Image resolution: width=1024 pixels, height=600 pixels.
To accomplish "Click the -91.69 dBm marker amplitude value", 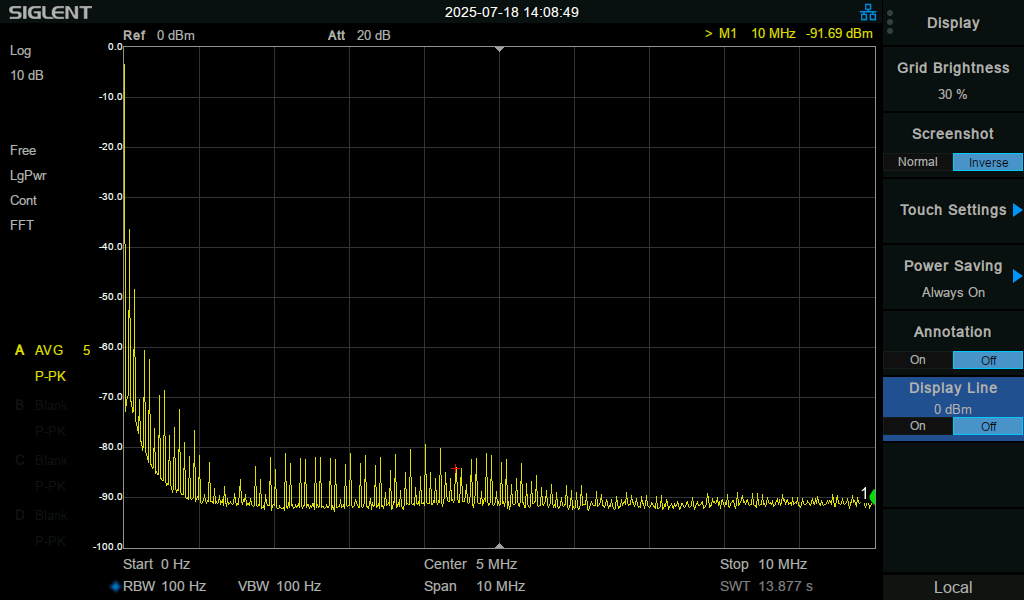I will pos(839,33).
